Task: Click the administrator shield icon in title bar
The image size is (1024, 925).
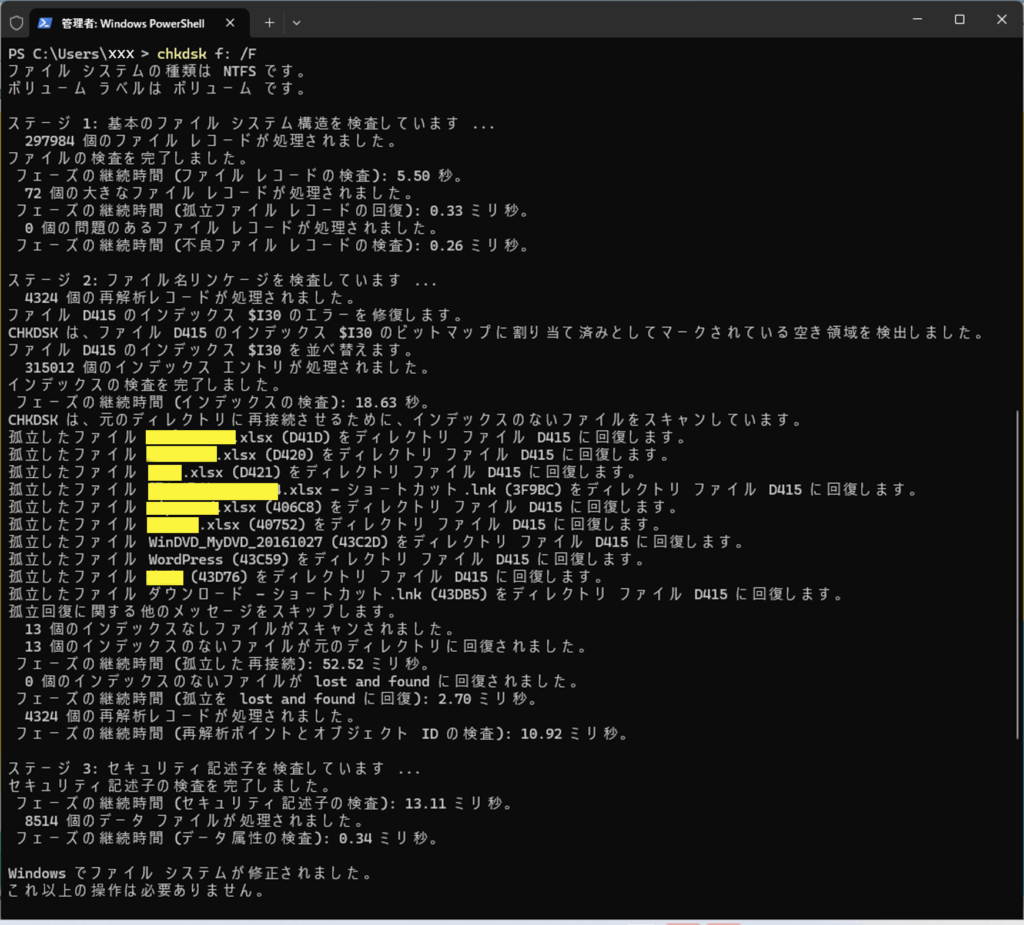Action: click(x=16, y=21)
